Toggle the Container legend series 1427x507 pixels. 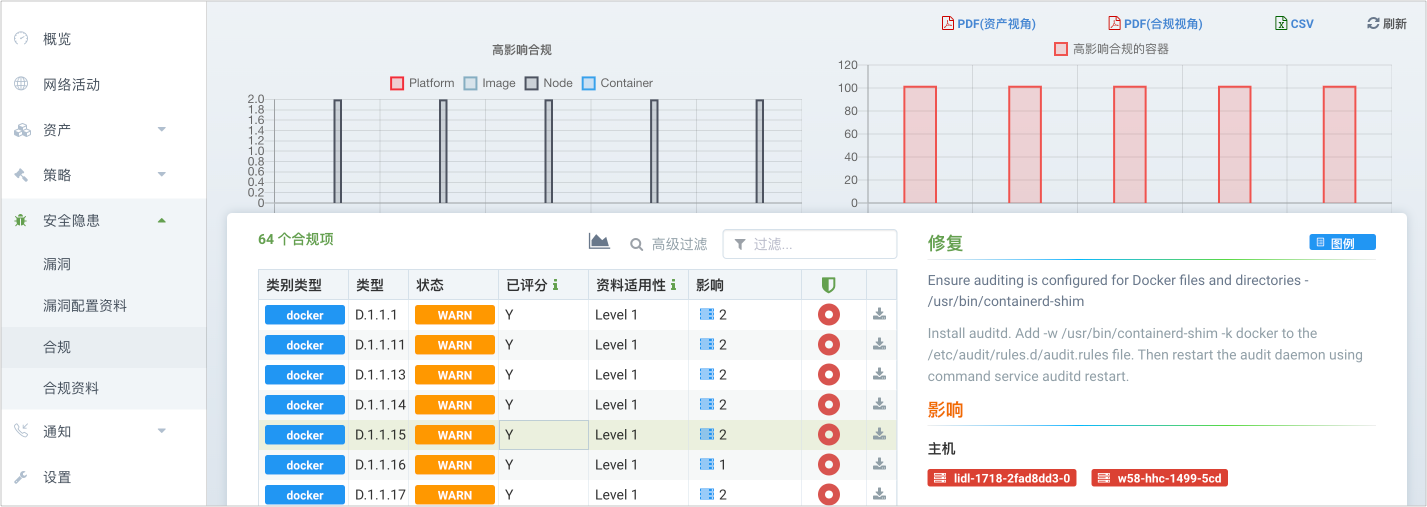coord(589,83)
